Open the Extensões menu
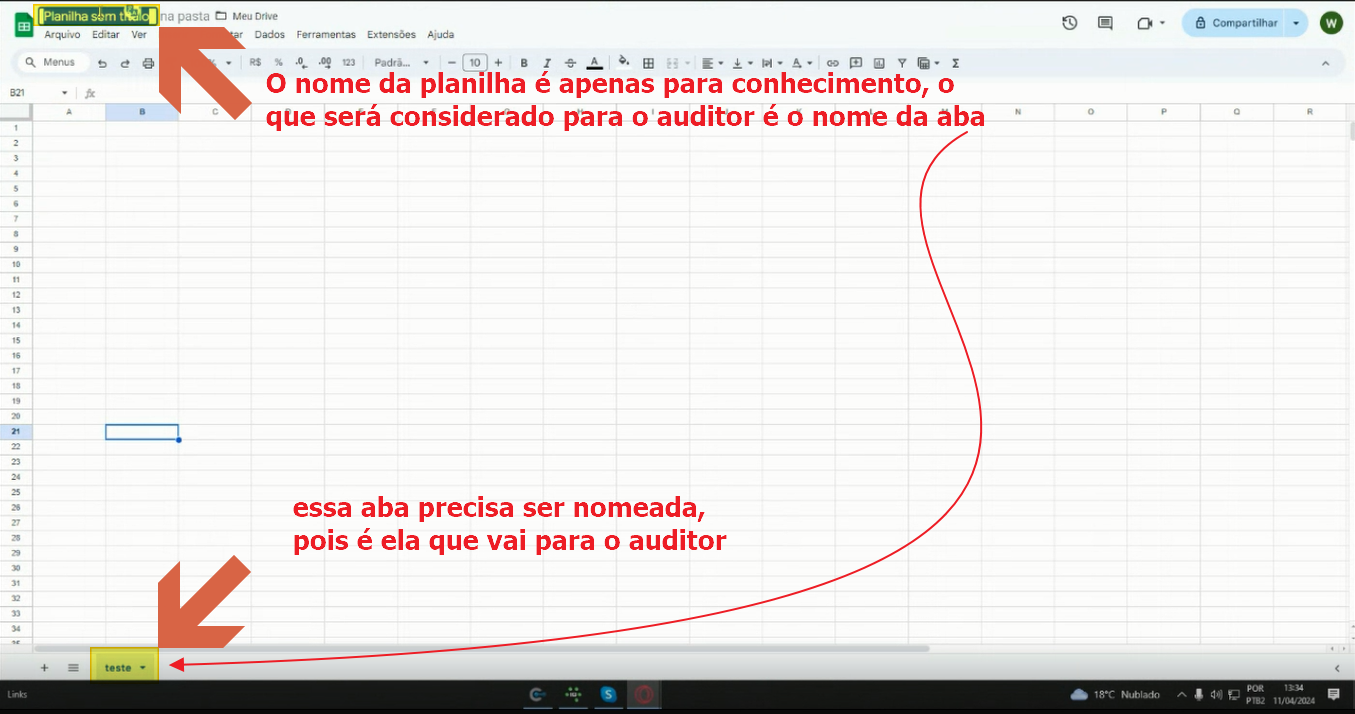This screenshot has height=714, width=1355. point(391,34)
